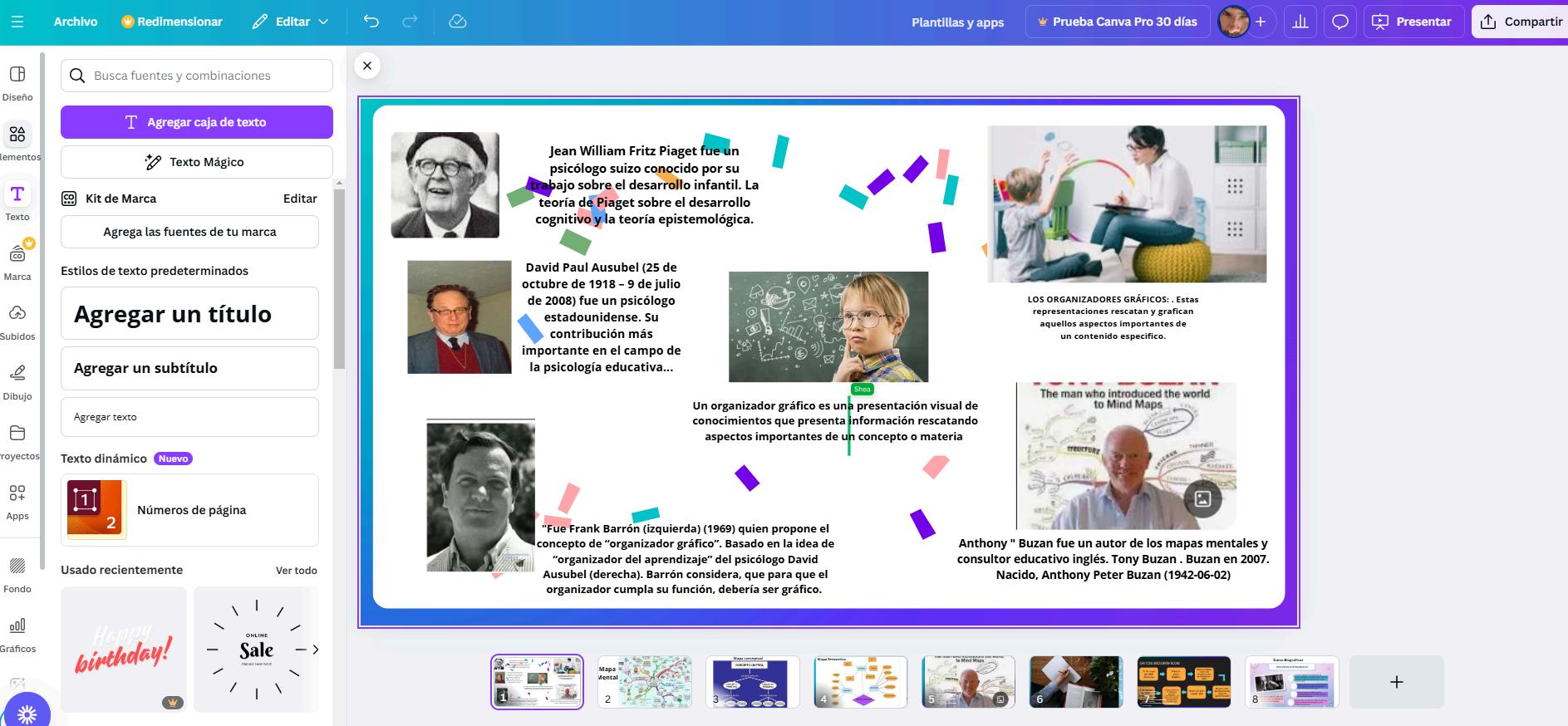Click the text panel vertical scrollbar
The width and height of the screenshot is (1568, 726).
339,278
